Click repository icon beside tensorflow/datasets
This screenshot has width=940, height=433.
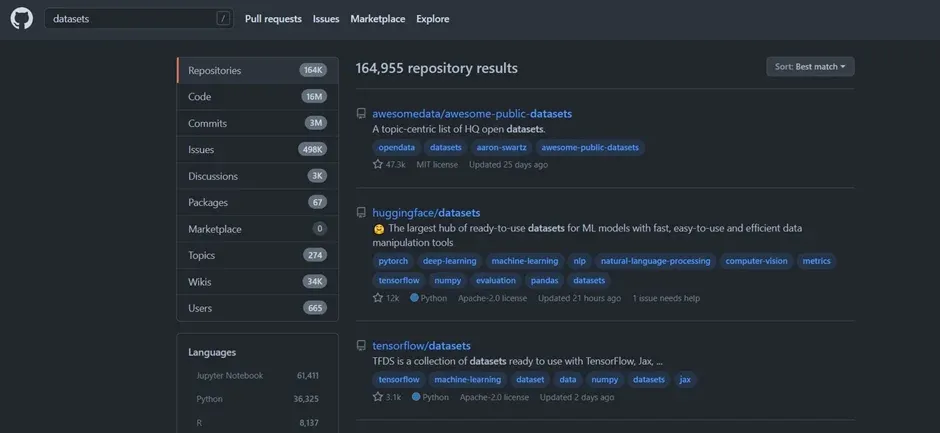pos(362,346)
